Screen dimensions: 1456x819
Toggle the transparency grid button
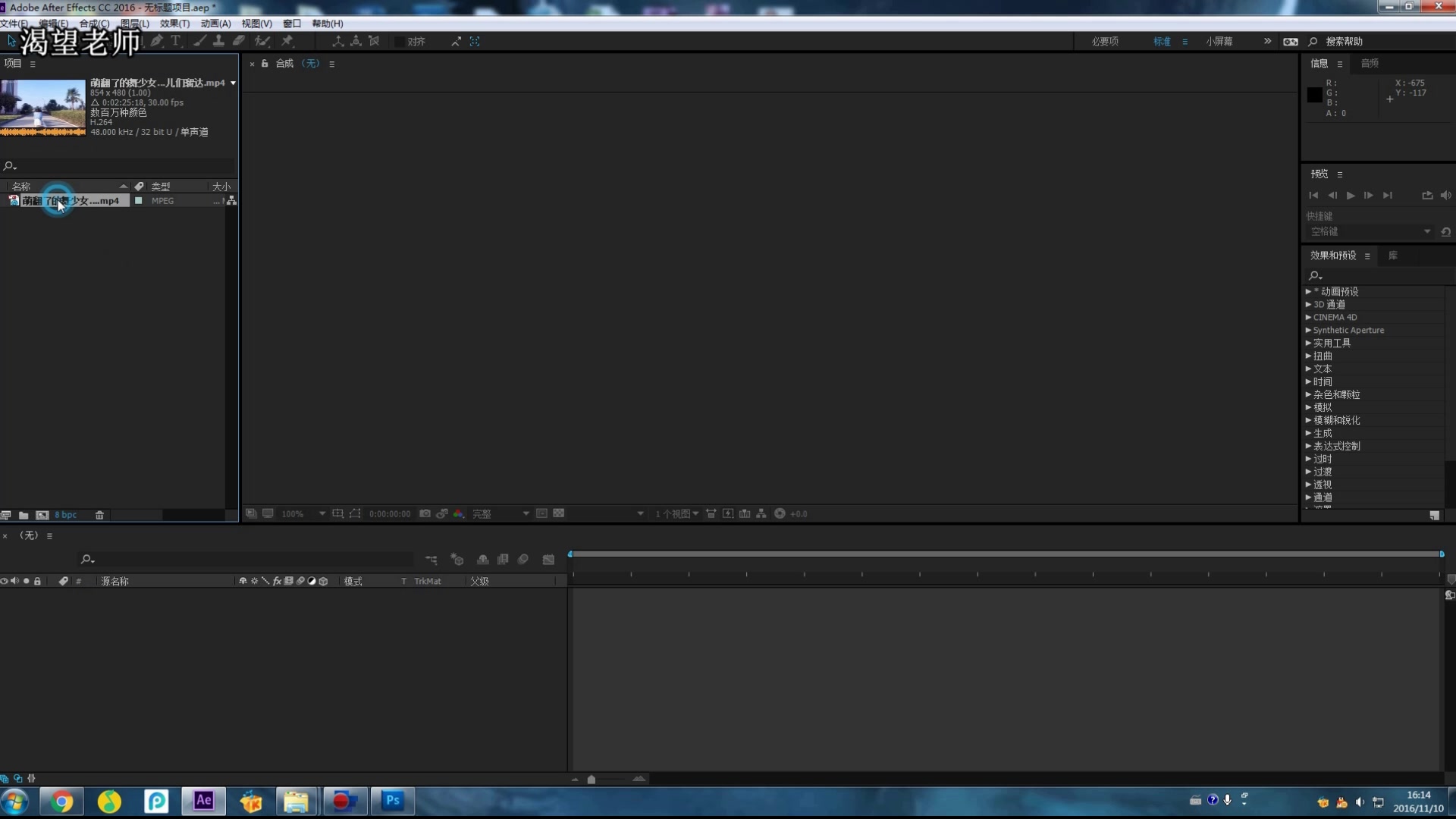point(558,513)
